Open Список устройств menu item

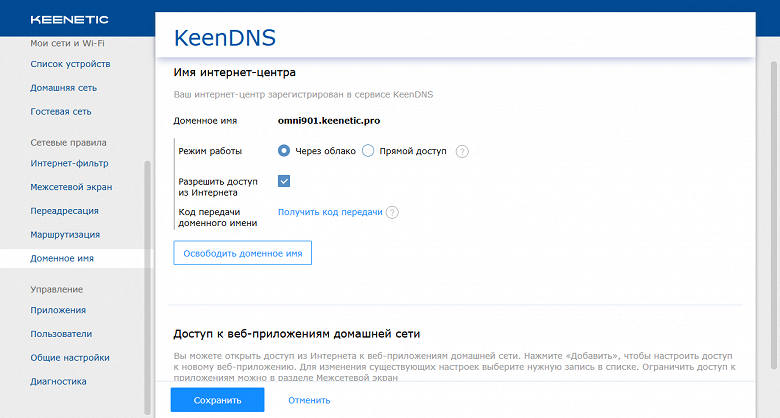pos(70,64)
